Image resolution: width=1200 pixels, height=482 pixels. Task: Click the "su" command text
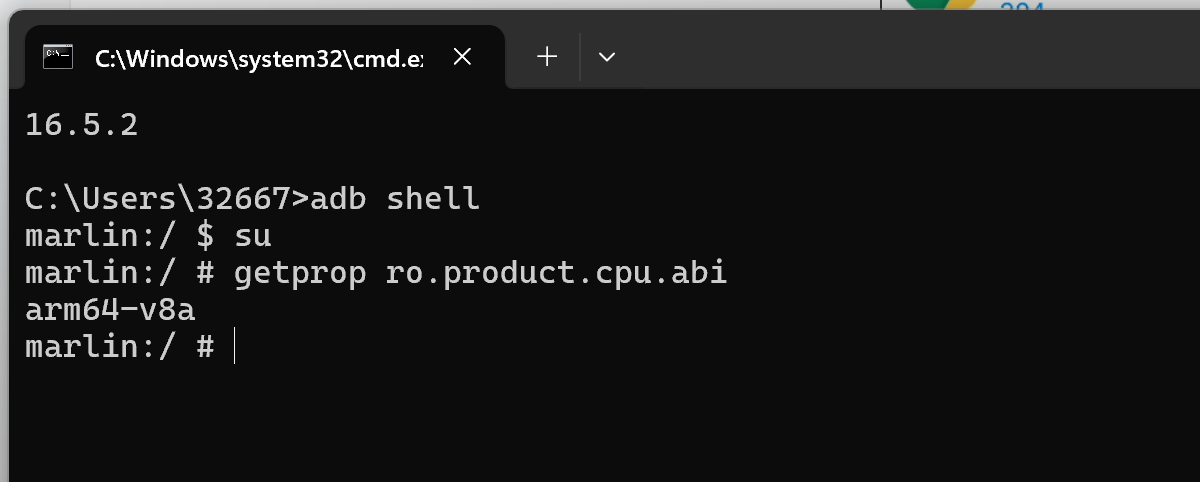tap(252, 236)
